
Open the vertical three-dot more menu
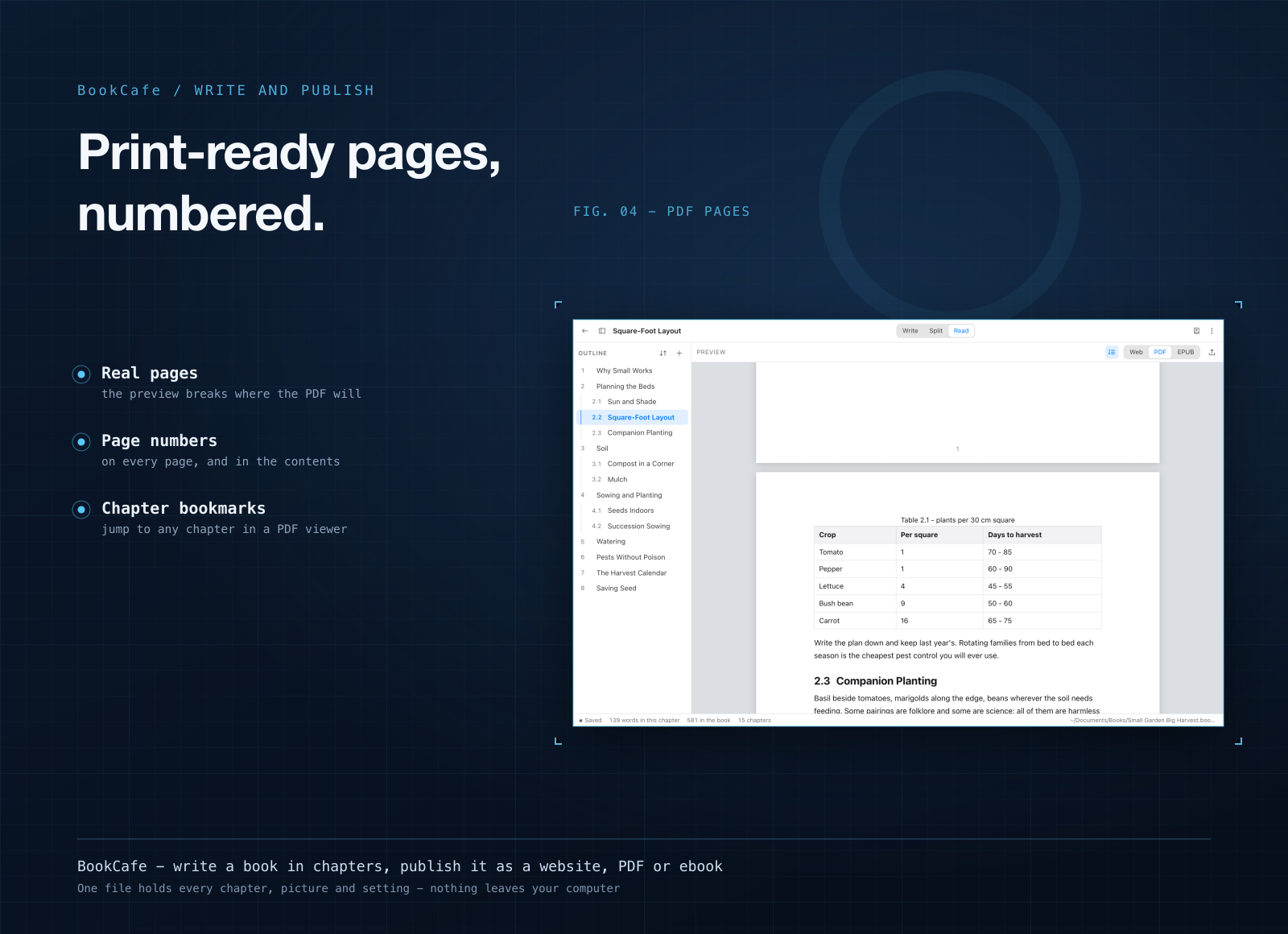coord(1212,331)
